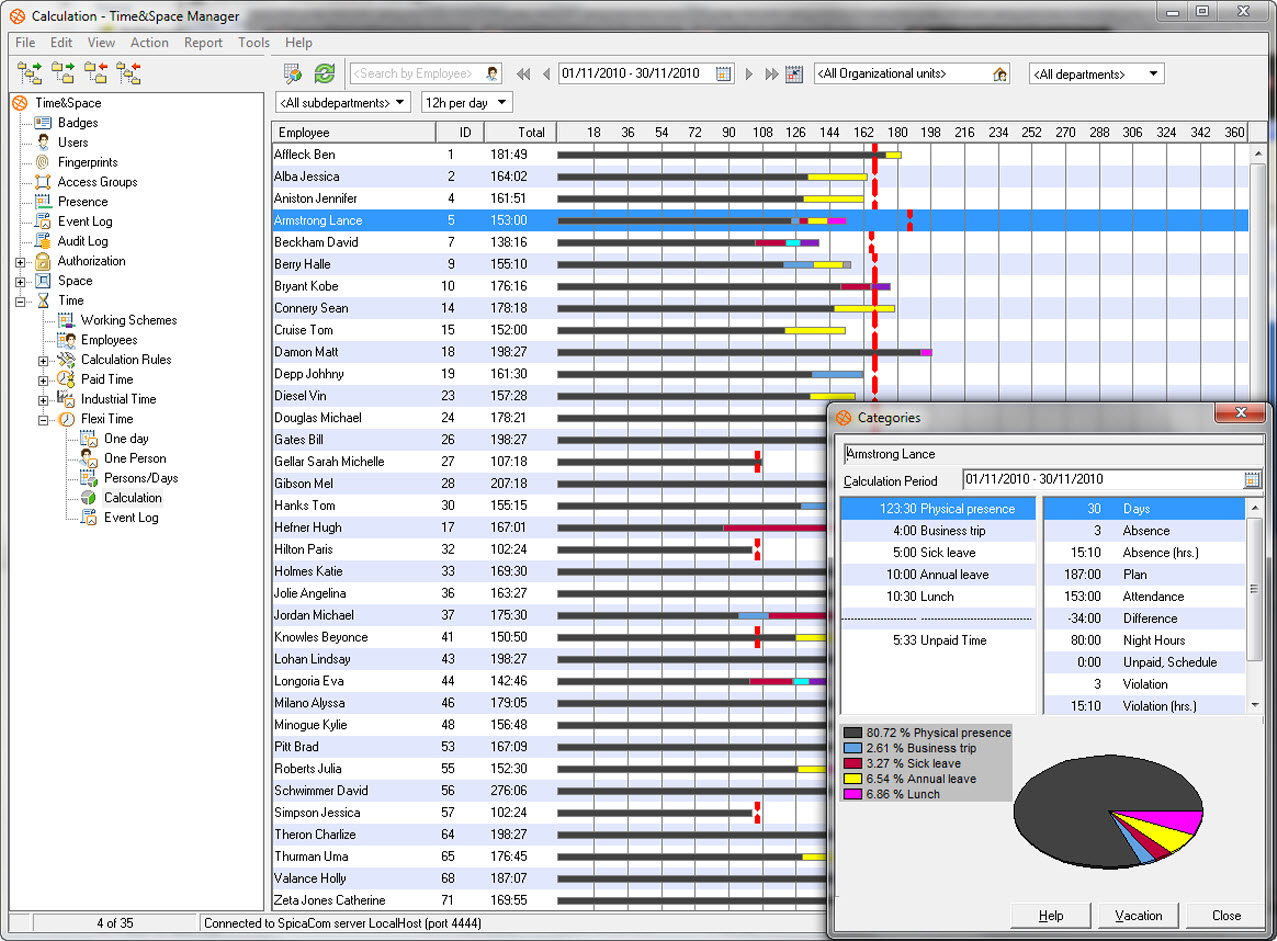Click the refresh calculation icon with green arrows

324,74
